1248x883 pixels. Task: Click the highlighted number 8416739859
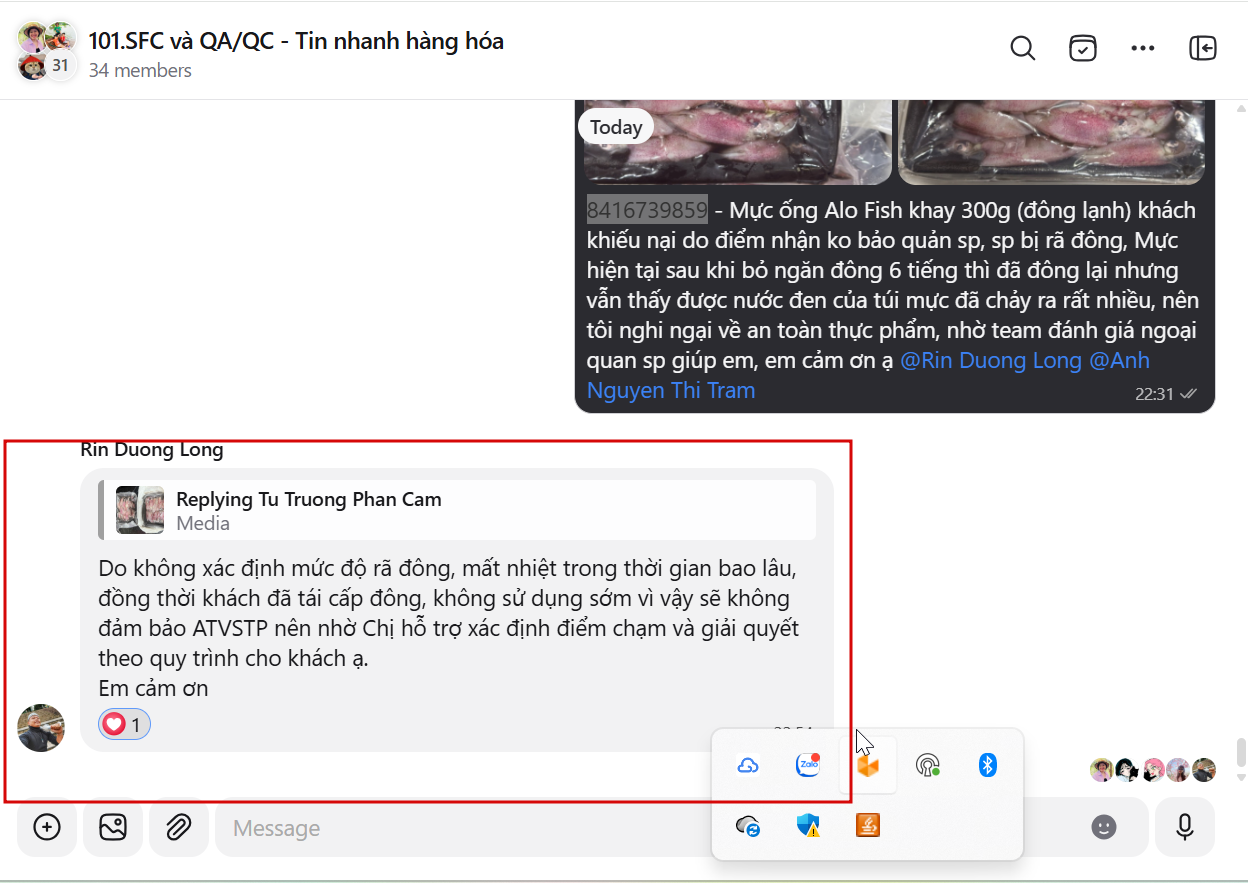647,210
